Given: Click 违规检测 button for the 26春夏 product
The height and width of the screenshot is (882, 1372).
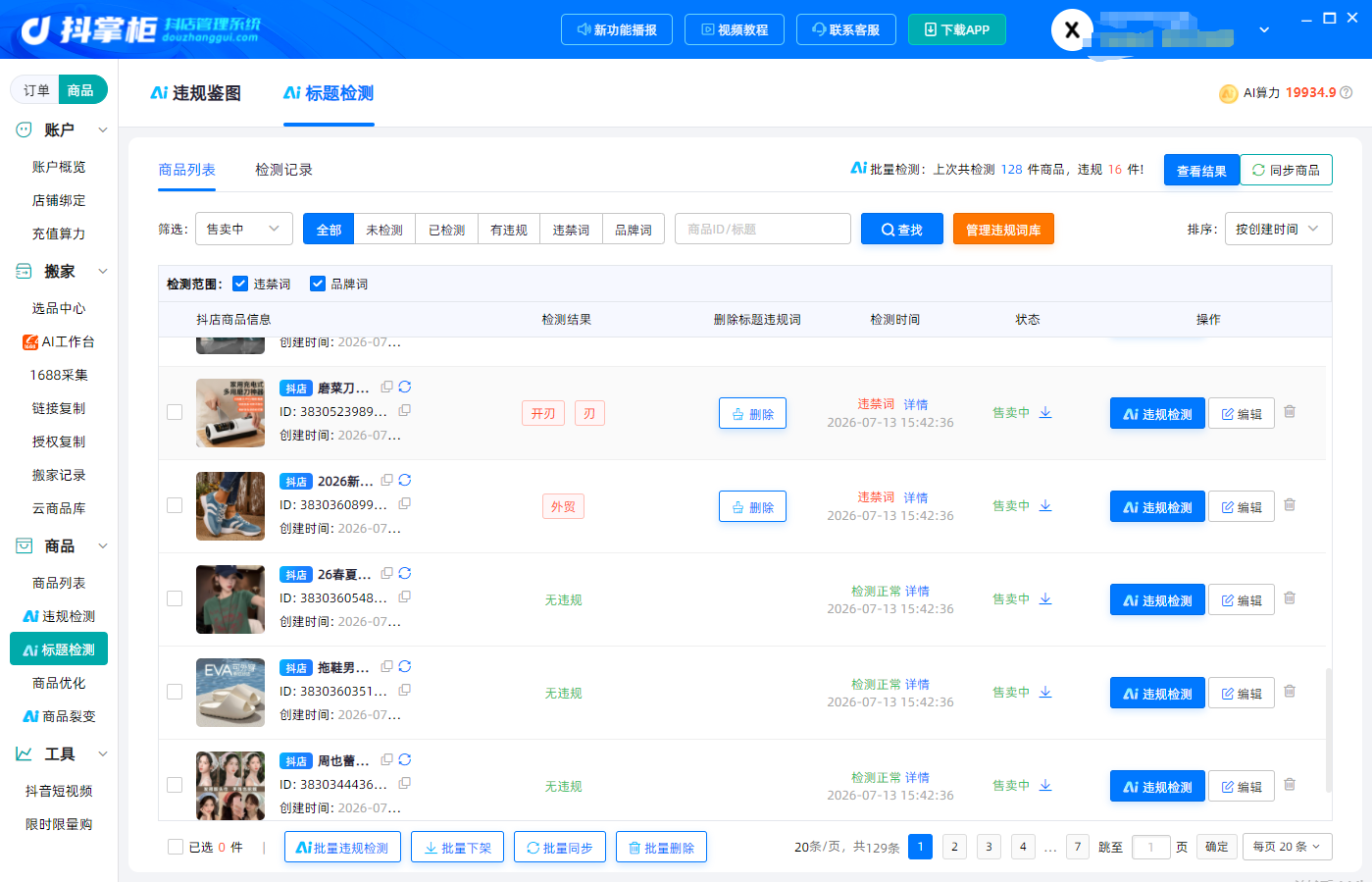Looking at the screenshot, I should (x=1157, y=599).
